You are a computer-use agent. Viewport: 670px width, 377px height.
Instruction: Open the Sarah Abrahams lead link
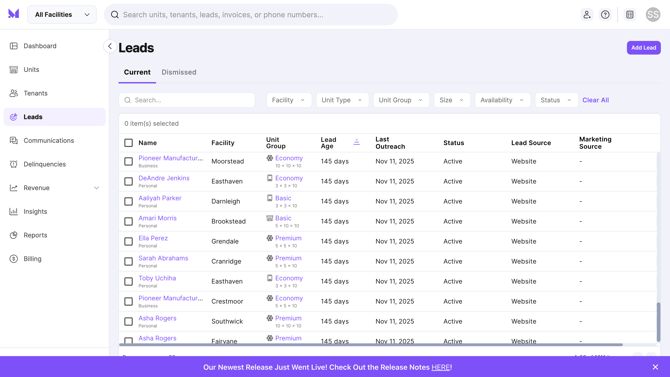coord(163,258)
